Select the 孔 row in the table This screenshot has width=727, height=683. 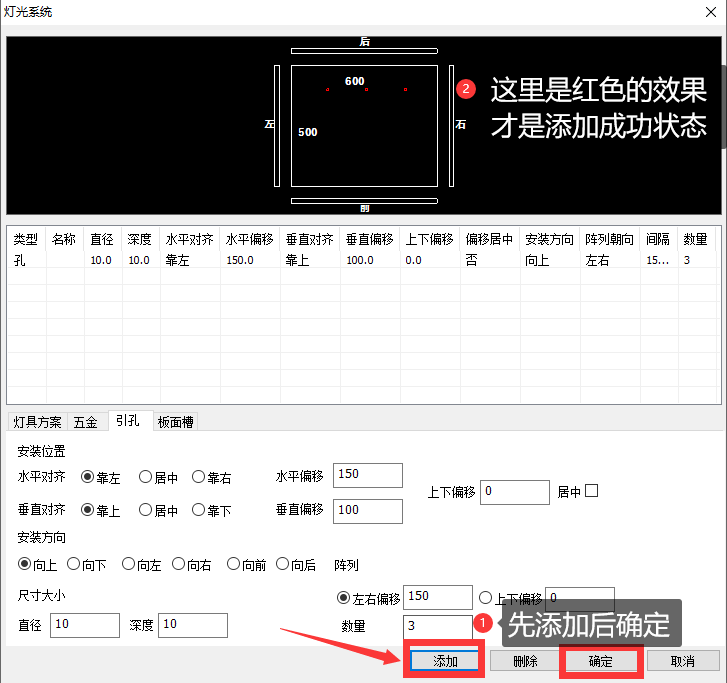[x=362, y=260]
